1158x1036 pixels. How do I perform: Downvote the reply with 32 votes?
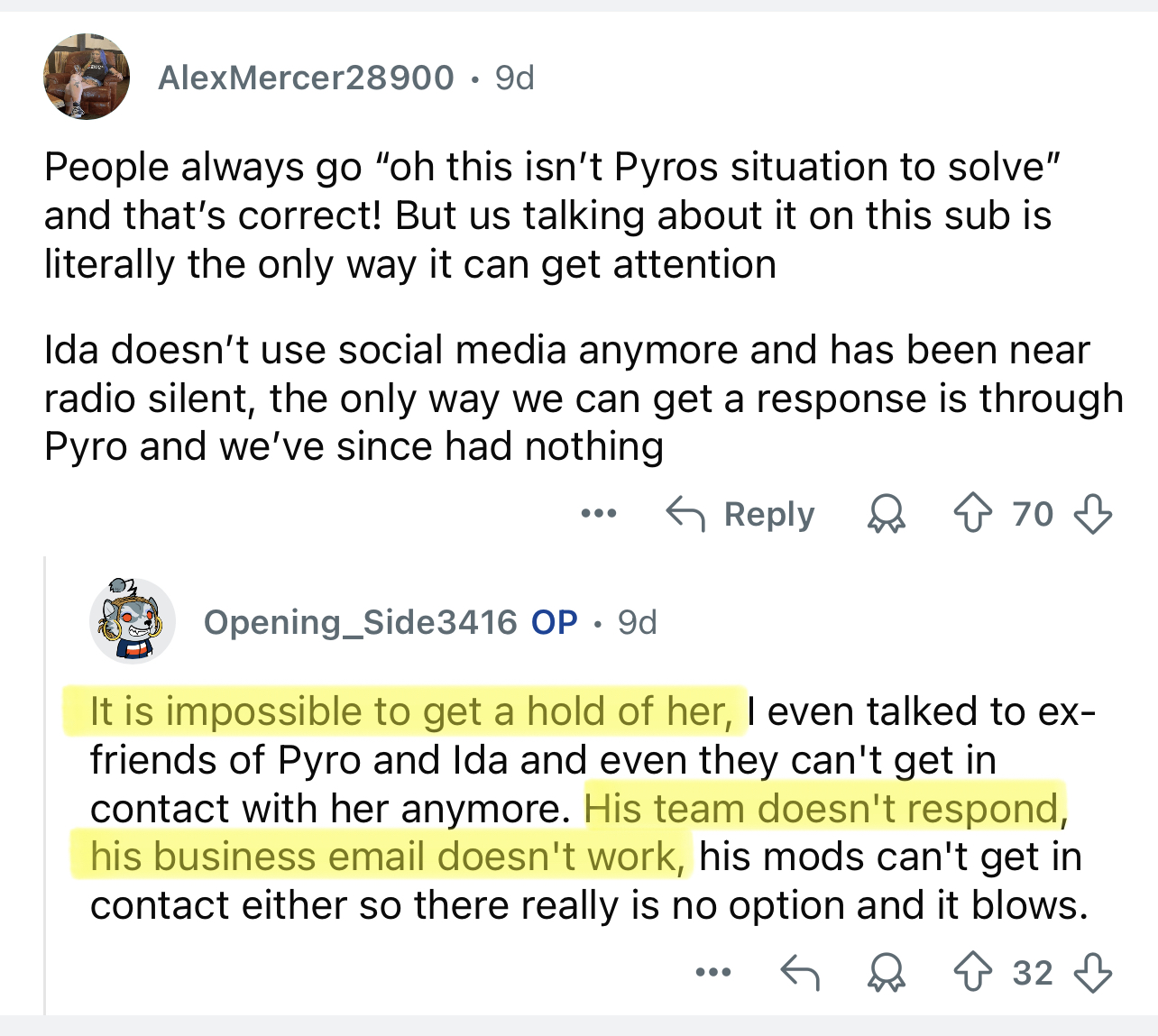1092,973
